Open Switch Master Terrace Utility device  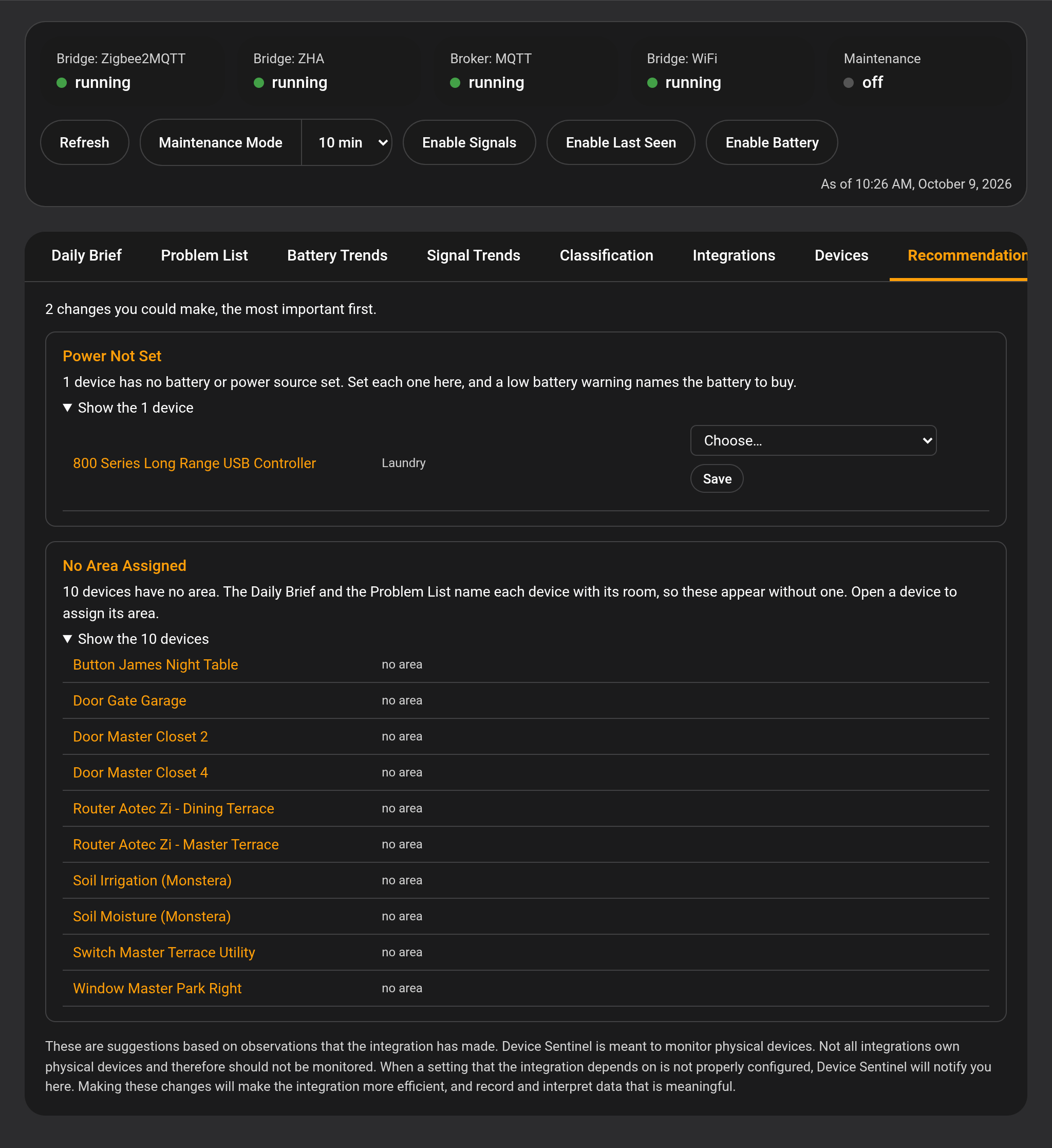pyautogui.click(x=163, y=952)
